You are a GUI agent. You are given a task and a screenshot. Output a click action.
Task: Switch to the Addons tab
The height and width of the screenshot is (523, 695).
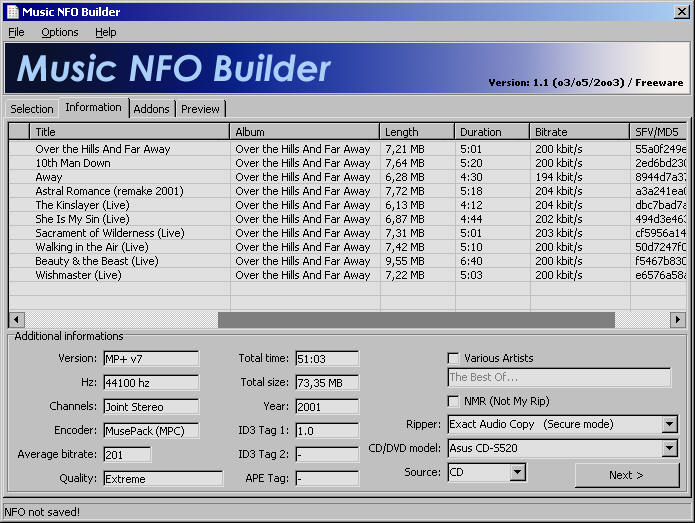151,109
